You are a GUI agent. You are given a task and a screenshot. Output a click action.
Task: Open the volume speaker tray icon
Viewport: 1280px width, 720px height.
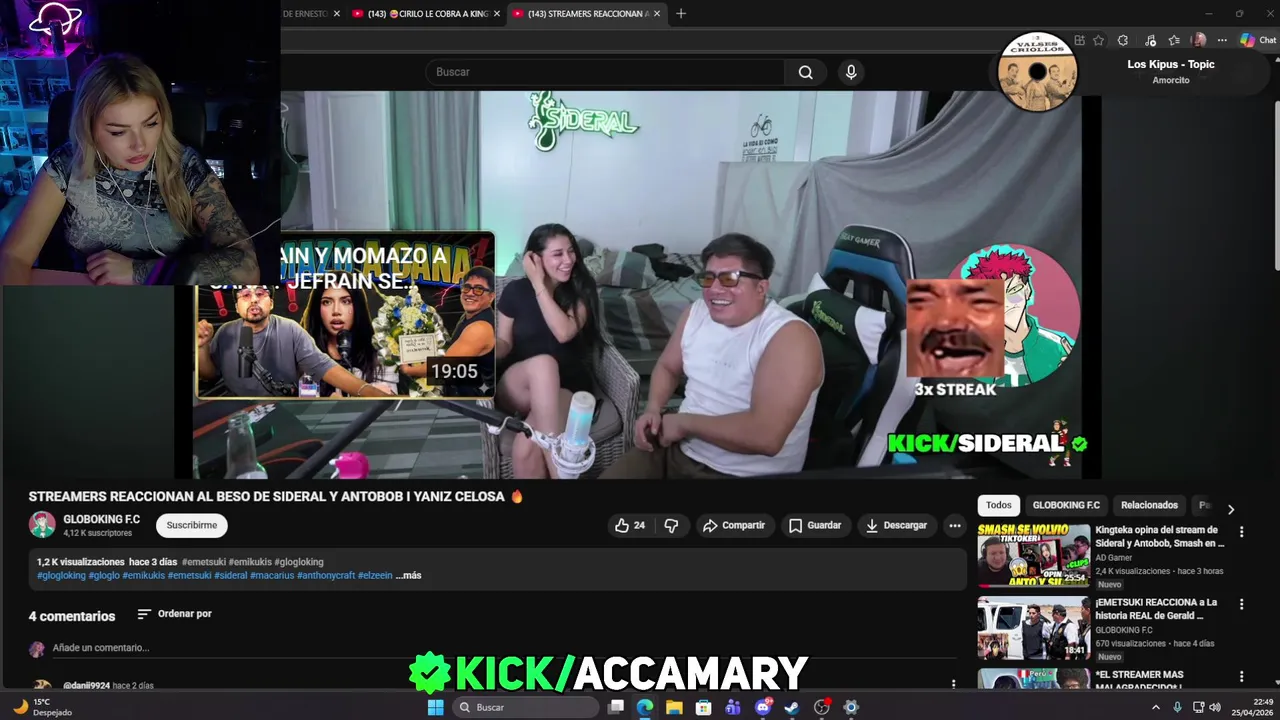click(1215, 707)
